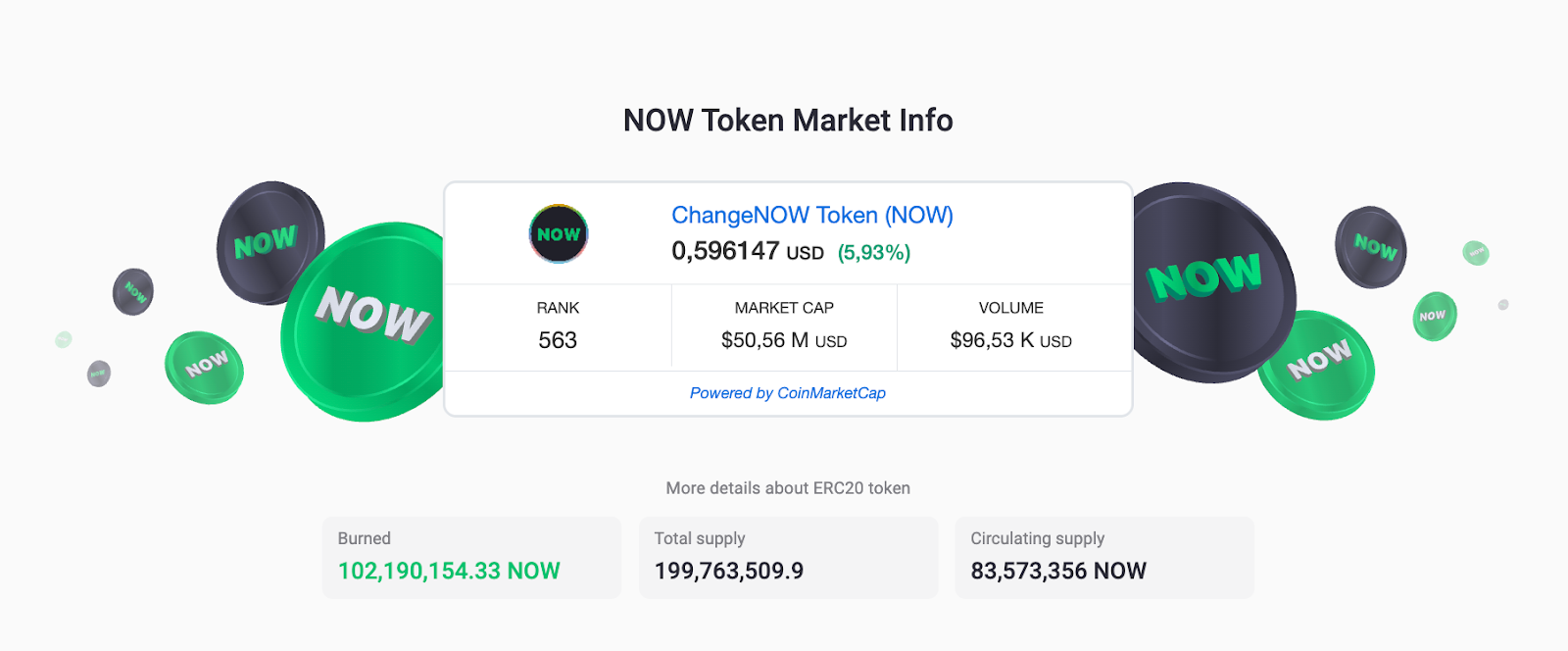Select the small green NOW coin at far right

click(x=1433, y=316)
